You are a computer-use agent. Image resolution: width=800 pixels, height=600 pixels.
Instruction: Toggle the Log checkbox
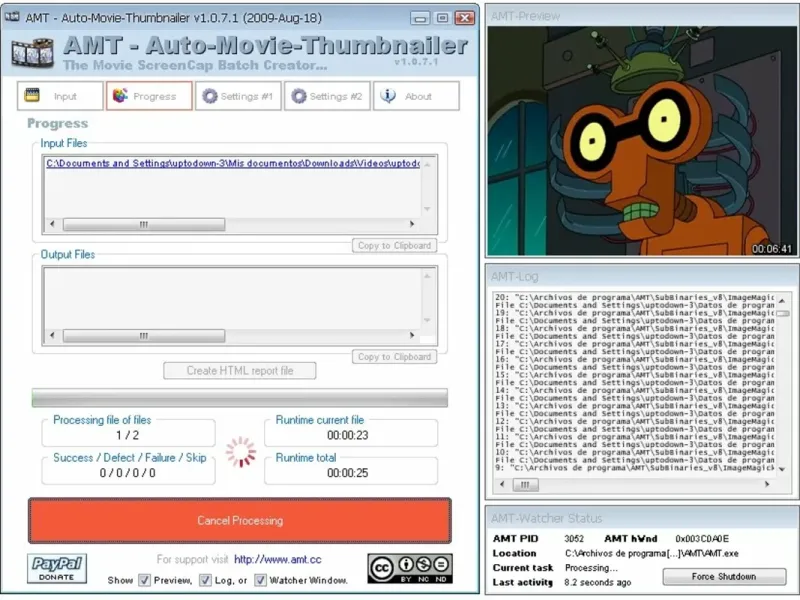click(205, 580)
